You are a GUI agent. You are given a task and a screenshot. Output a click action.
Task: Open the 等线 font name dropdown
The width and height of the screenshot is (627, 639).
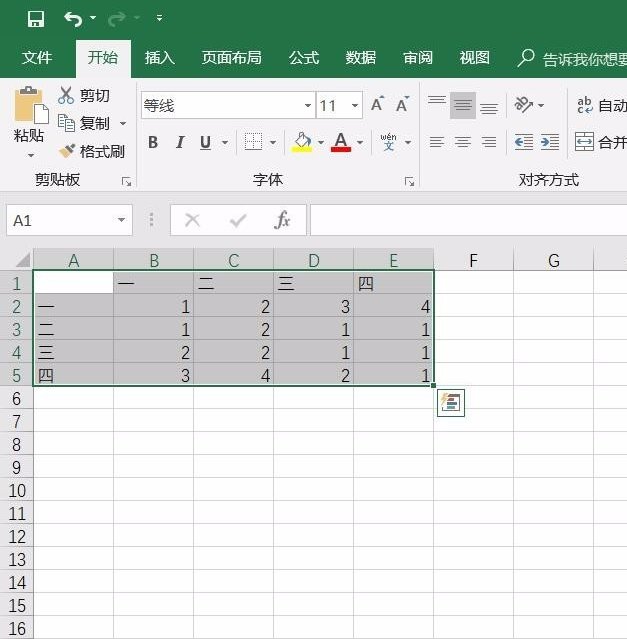[x=308, y=106]
